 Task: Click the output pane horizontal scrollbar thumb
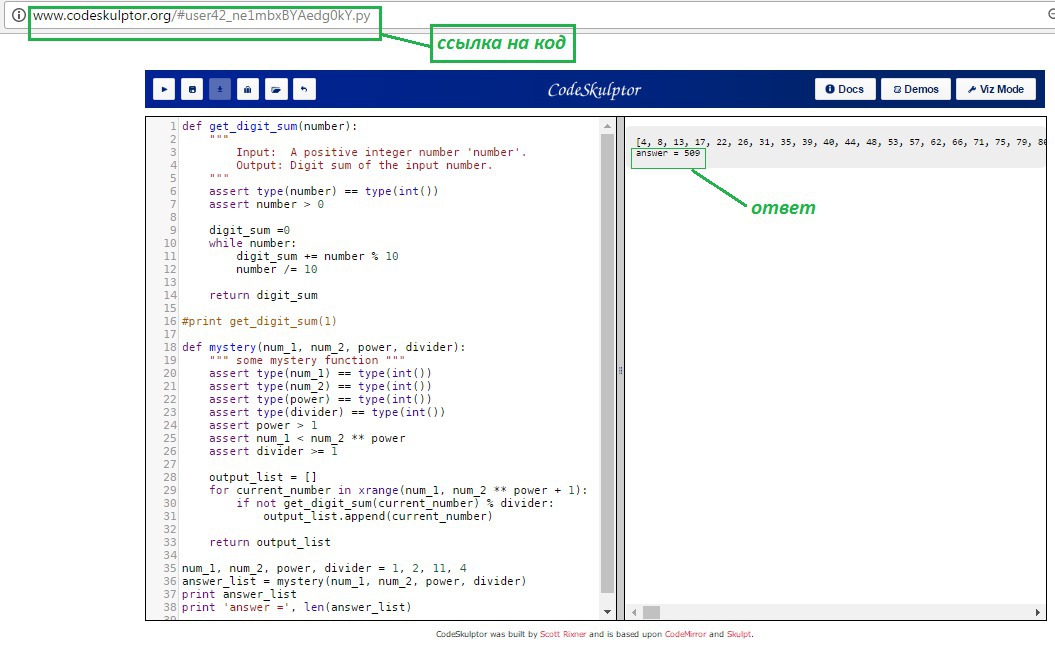[651, 612]
